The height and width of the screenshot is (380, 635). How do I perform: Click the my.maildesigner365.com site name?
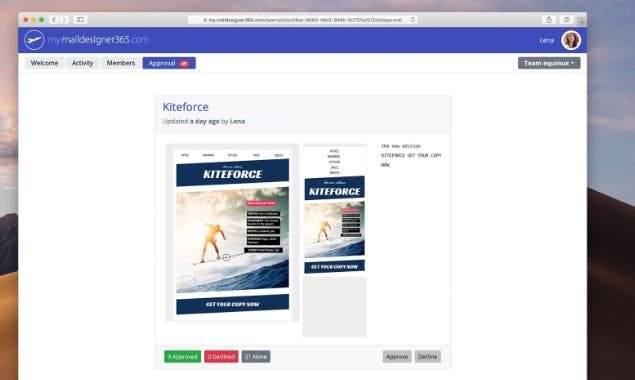(98, 40)
